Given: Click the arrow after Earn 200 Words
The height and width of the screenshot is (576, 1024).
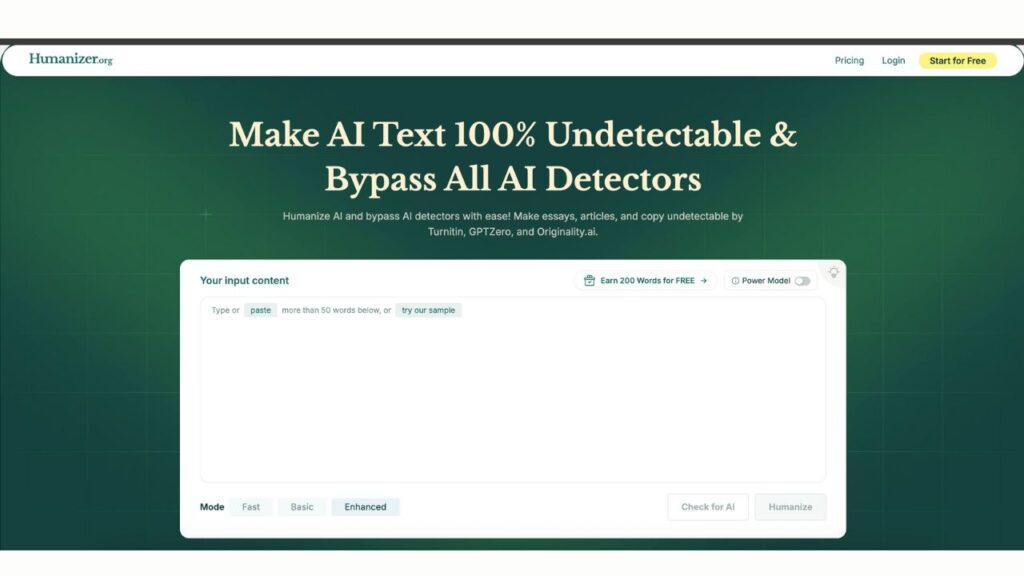Looking at the screenshot, I should pos(704,281).
